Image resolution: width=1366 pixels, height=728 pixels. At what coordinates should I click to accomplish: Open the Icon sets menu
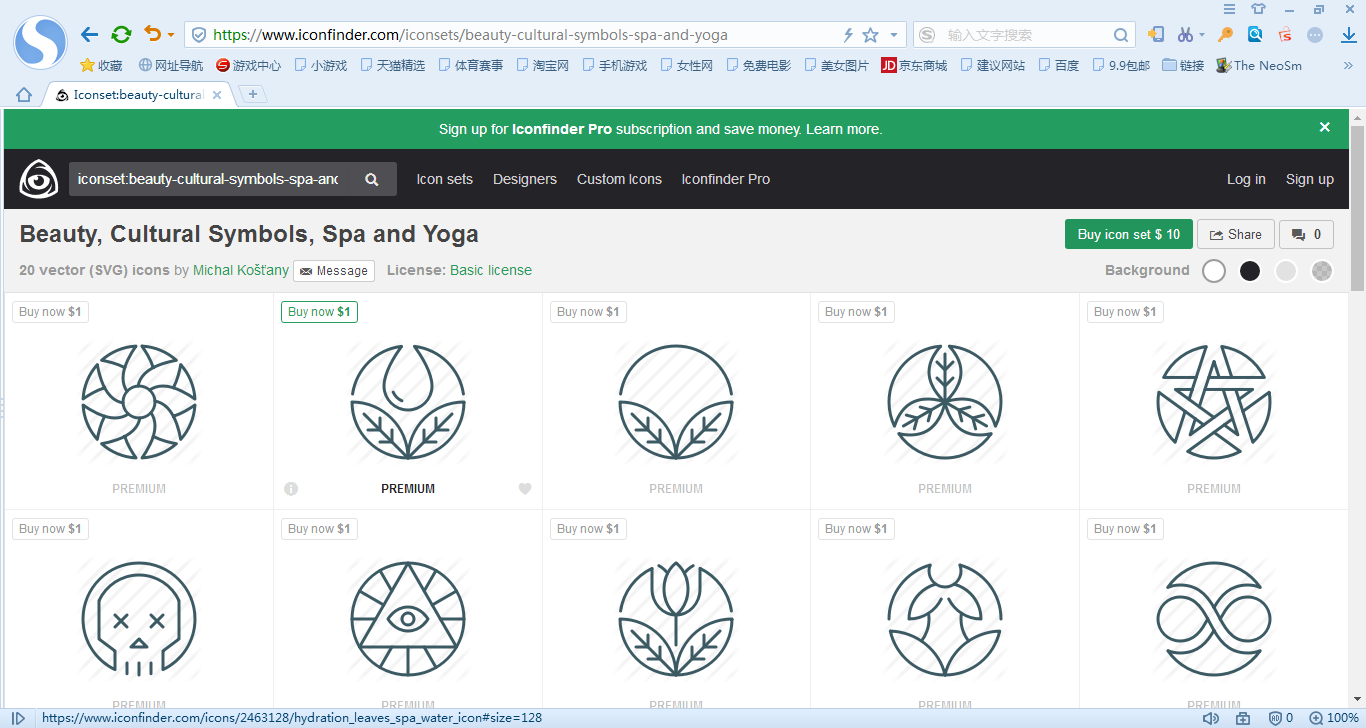pyautogui.click(x=445, y=179)
